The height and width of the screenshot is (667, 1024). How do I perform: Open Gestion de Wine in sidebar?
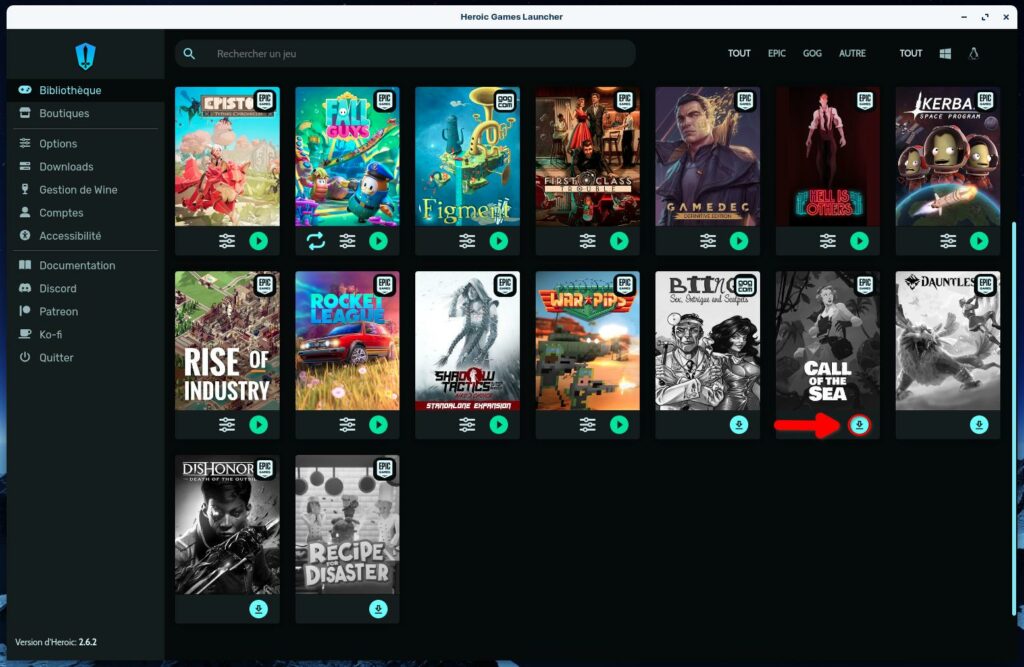point(78,190)
